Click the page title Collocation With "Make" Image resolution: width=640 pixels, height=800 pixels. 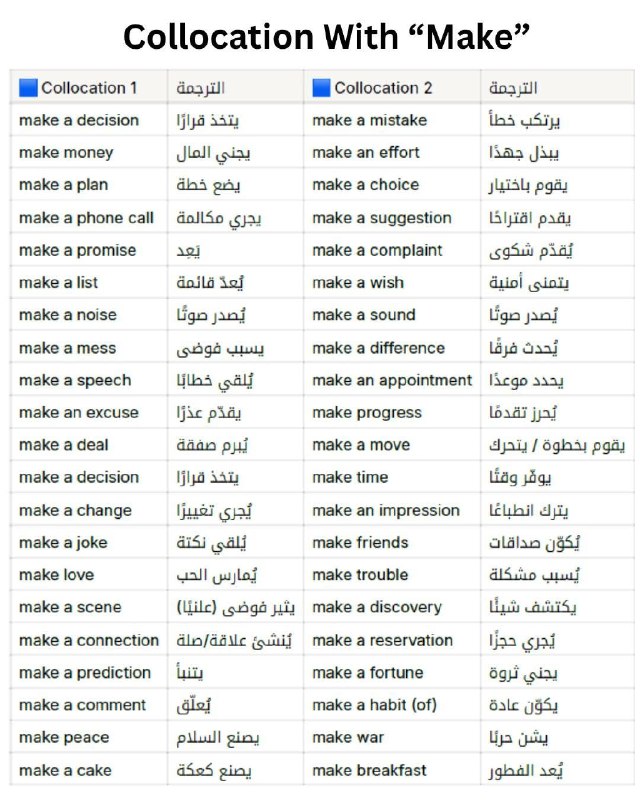tap(327, 37)
